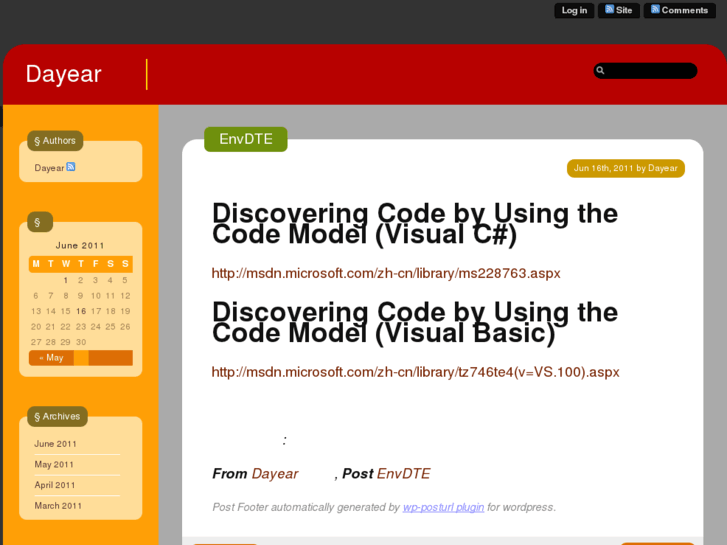Click the search magnifier icon
The height and width of the screenshot is (545, 727).
600,71
